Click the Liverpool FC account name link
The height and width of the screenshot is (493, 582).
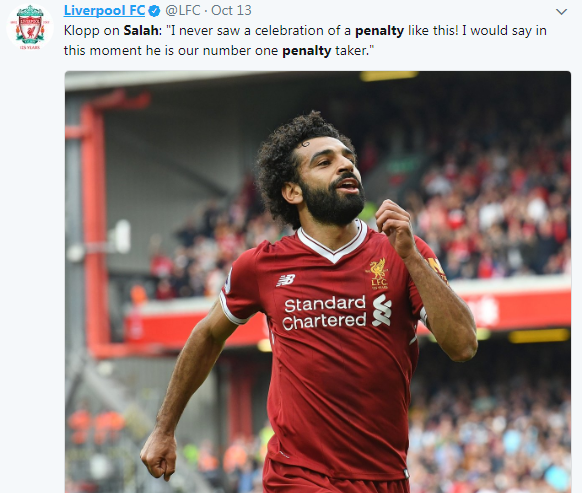[x=104, y=10]
